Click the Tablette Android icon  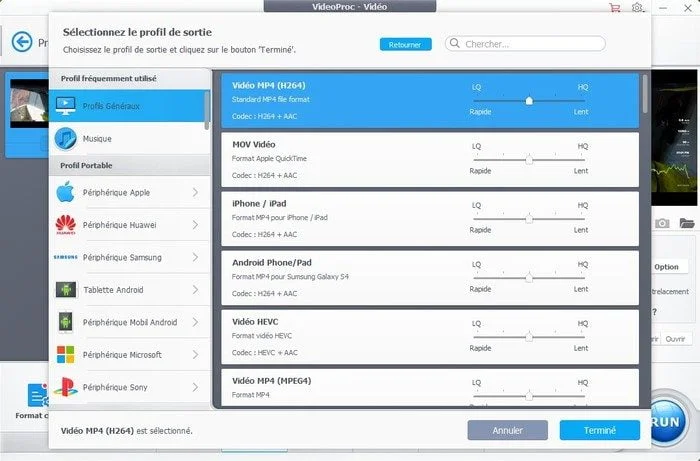pyautogui.click(x=66, y=290)
